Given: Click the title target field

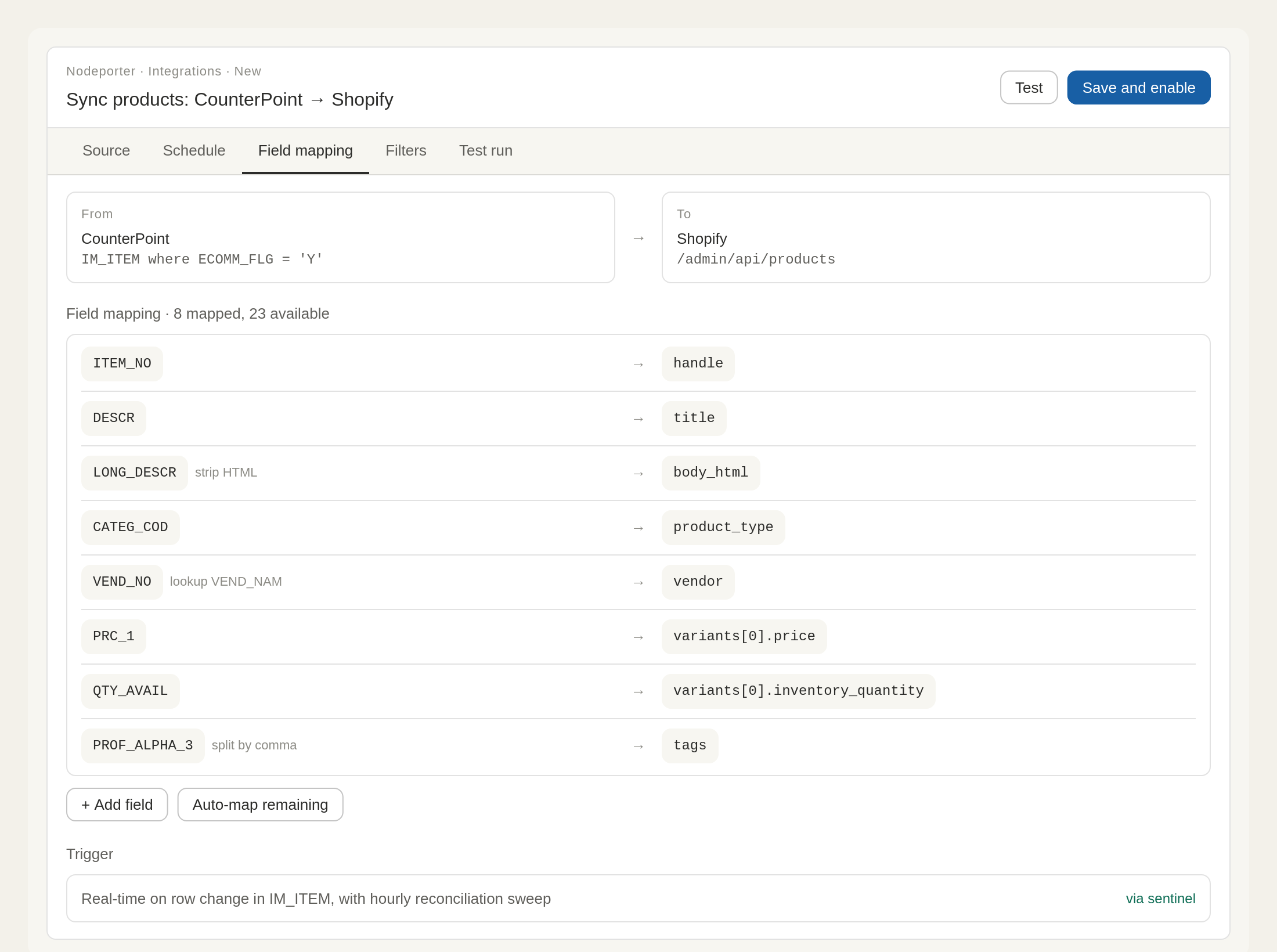Looking at the screenshot, I should [694, 418].
